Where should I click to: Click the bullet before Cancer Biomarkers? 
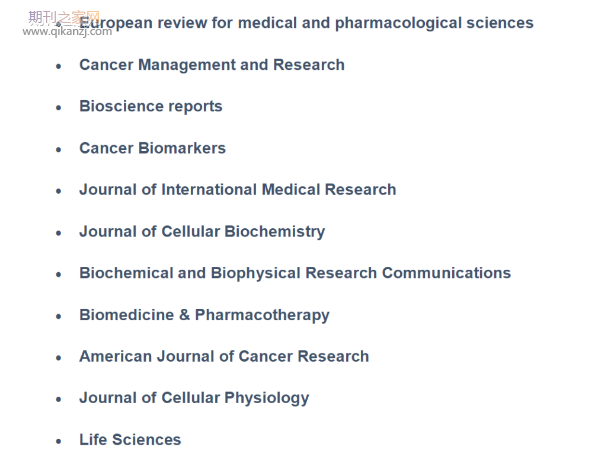tap(59, 150)
